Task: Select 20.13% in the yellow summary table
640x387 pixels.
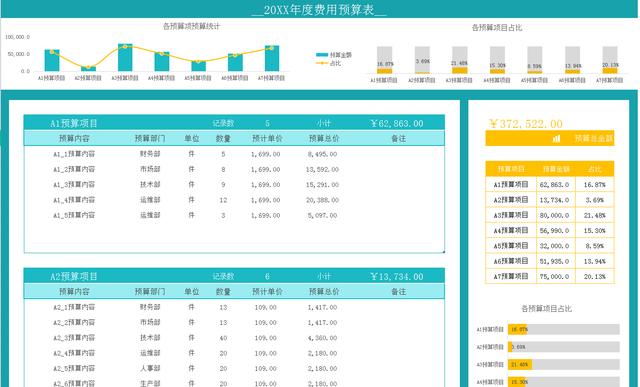Action: point(595,277)
